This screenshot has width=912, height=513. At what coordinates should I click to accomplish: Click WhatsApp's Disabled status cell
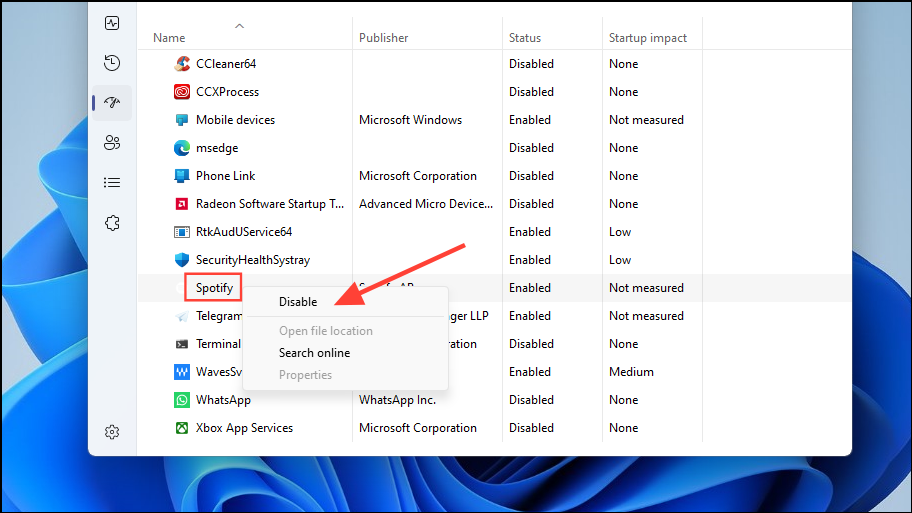click(532, 400)
